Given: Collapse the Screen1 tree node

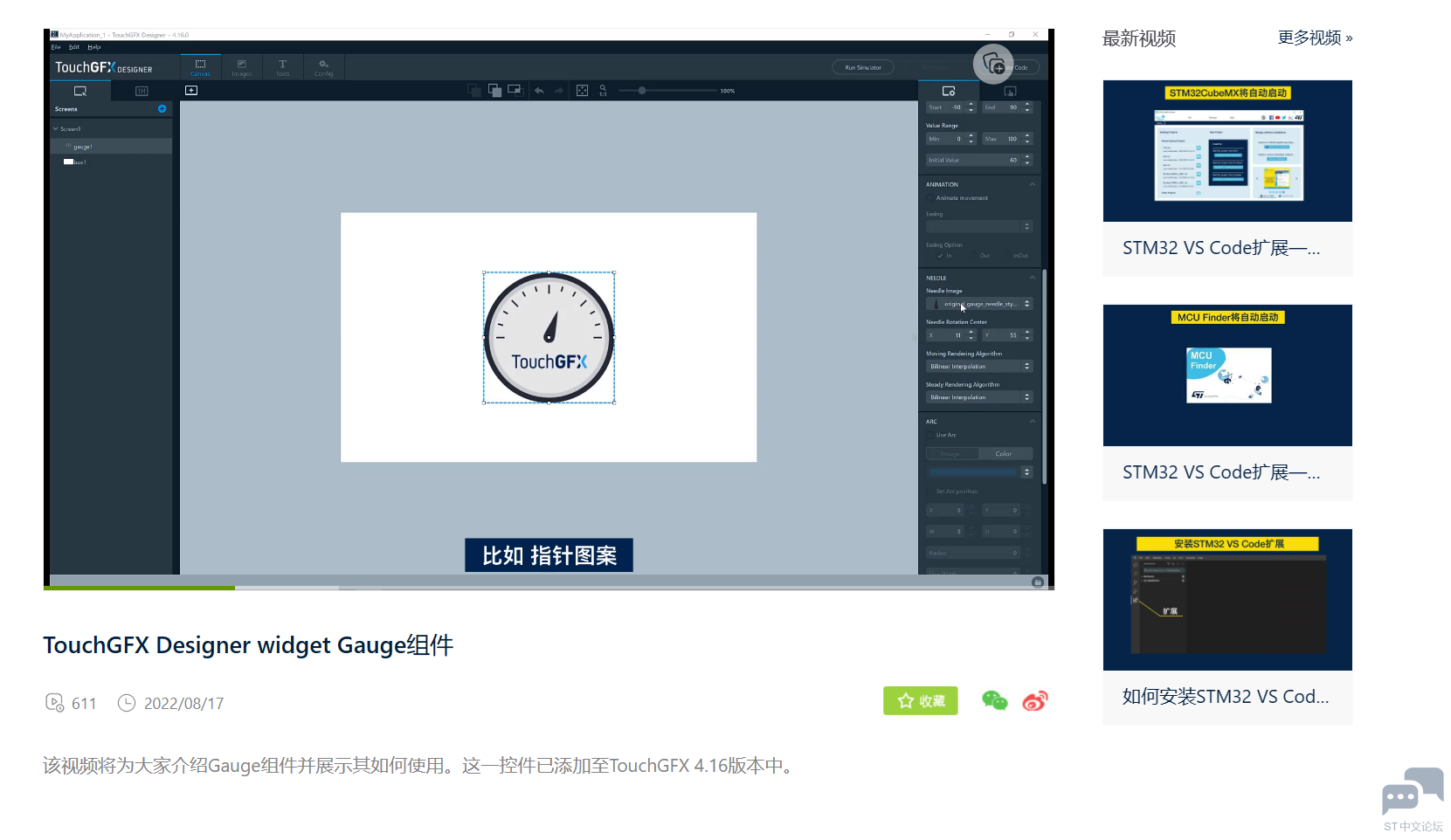Looking at the screenshot, I should (56, 128).
